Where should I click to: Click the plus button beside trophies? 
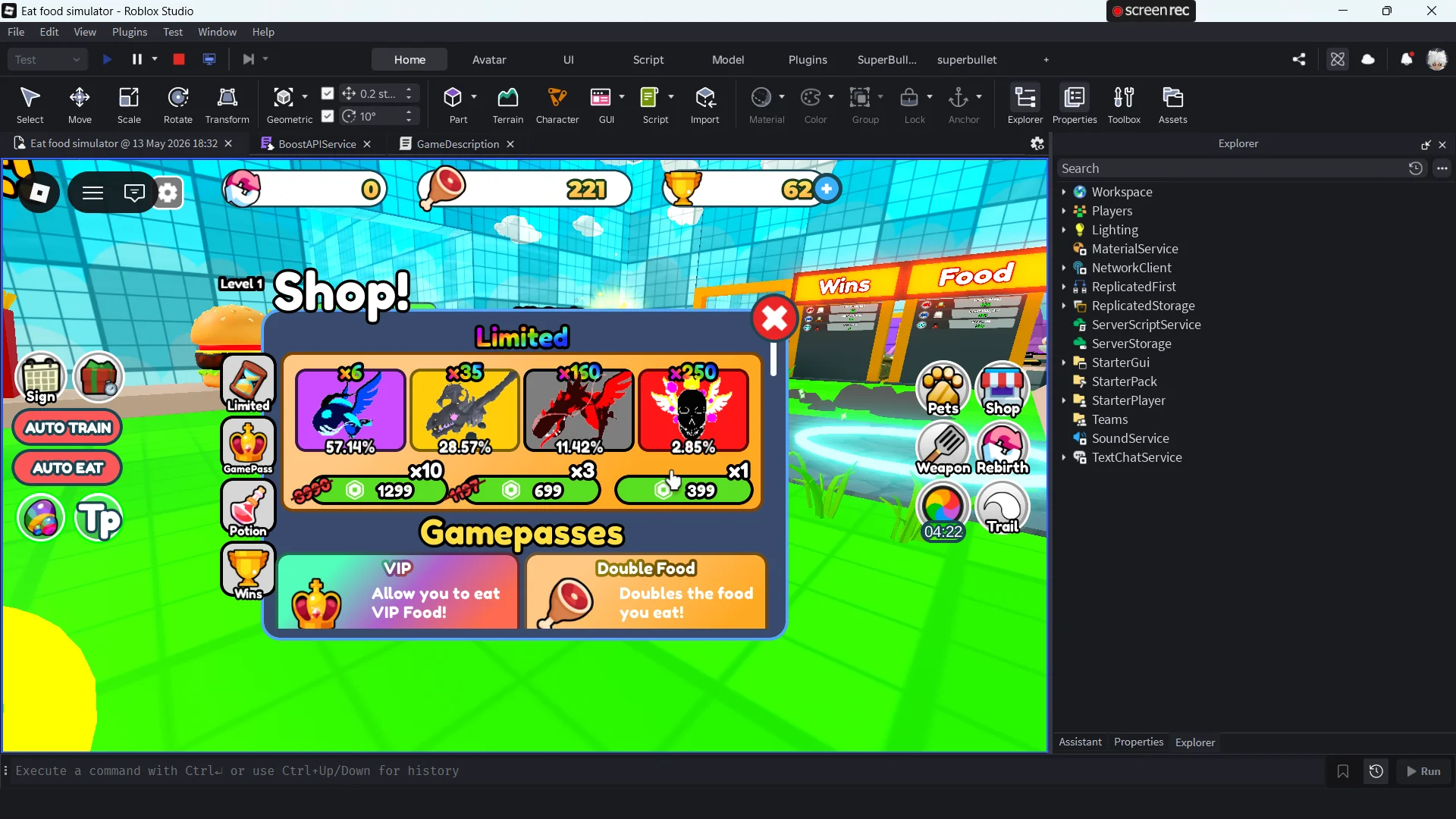pyautogui.click(x=827, y=189)
